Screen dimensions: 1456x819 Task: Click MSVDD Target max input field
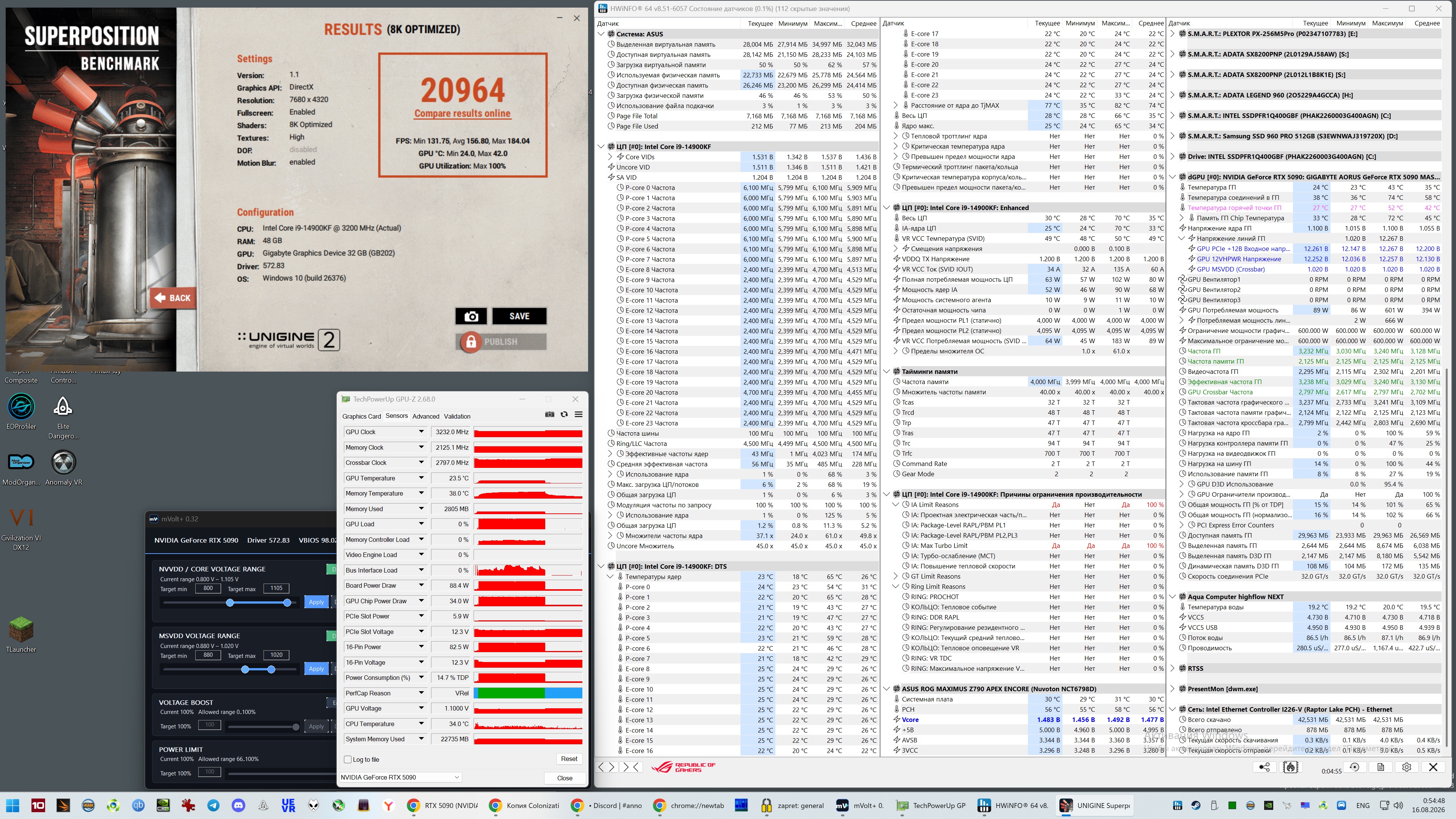point(276,655)
